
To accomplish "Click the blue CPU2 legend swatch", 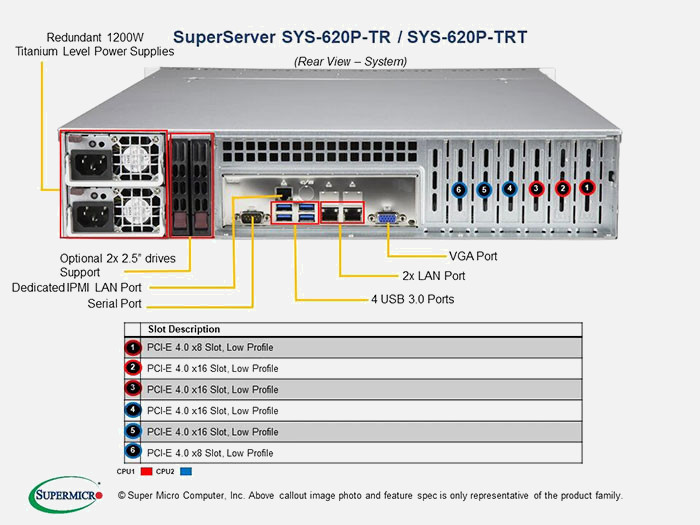I will 186,471.
